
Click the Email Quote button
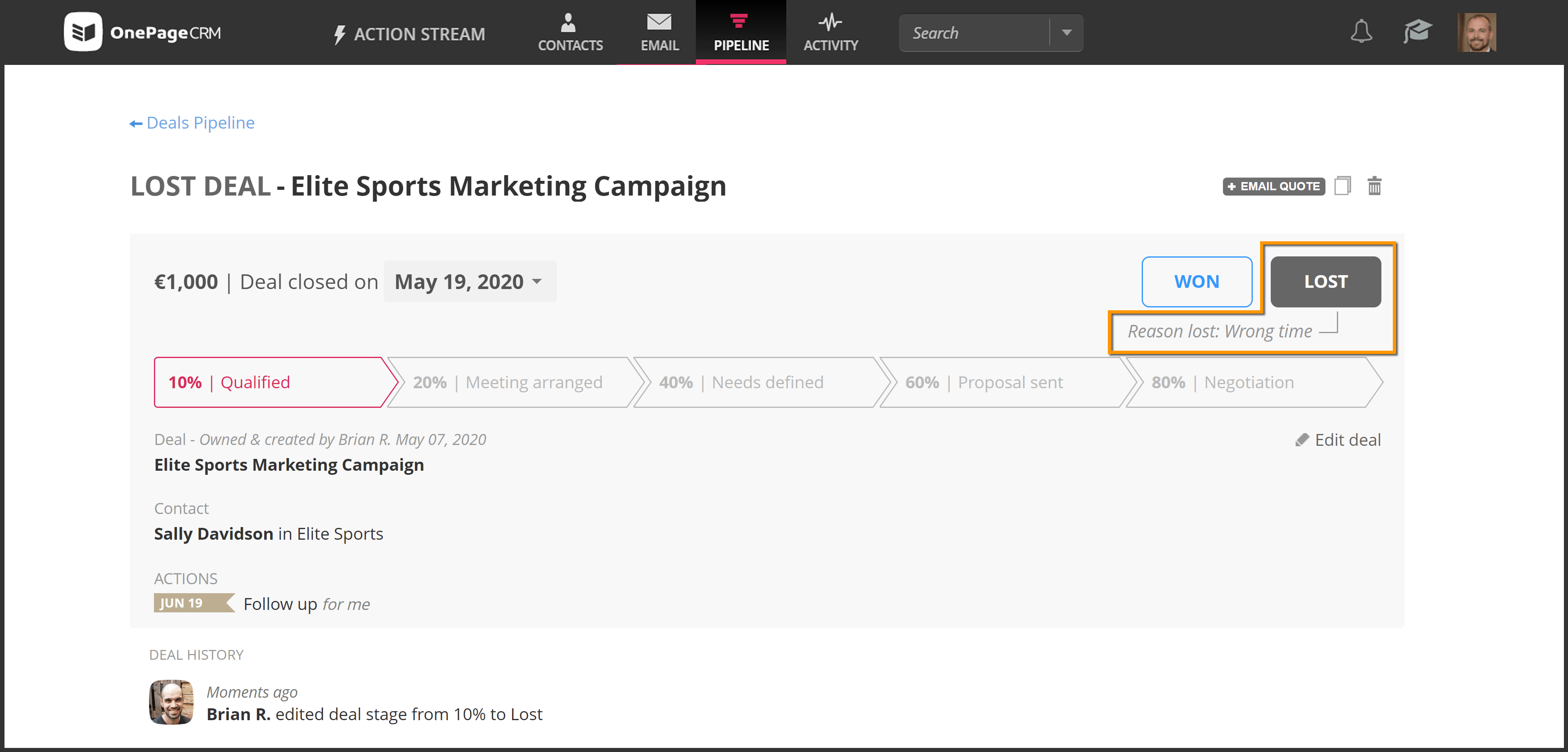click(x=1274, y=186)
